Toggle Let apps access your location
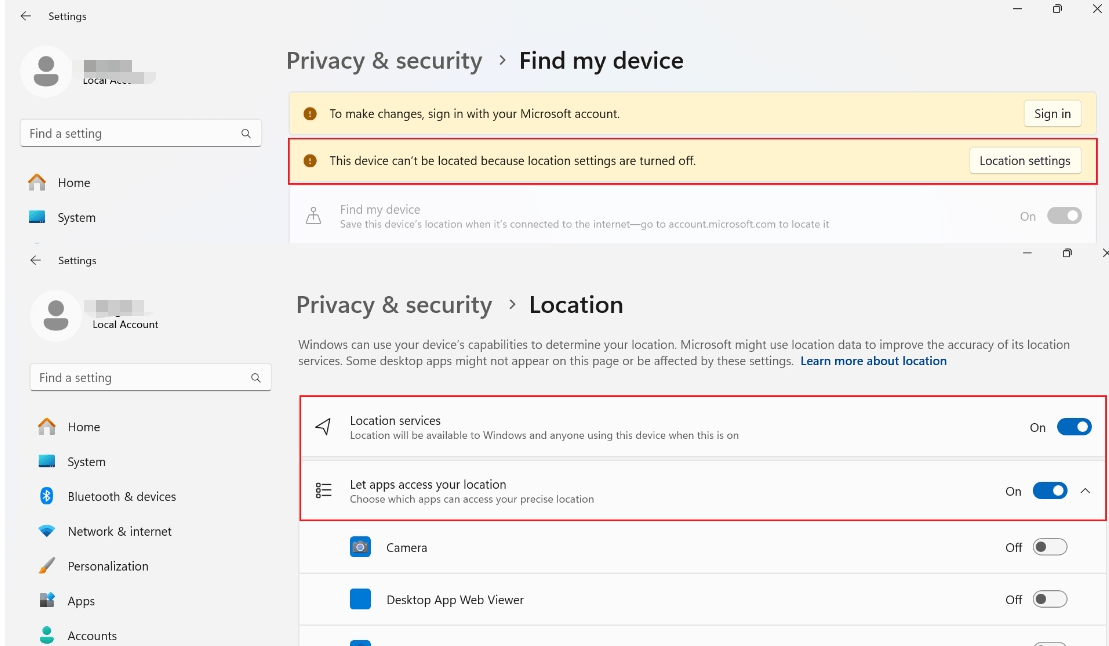Viewport: 1109px width, 646px height. pyautogui.click(x=1050, y=491)
